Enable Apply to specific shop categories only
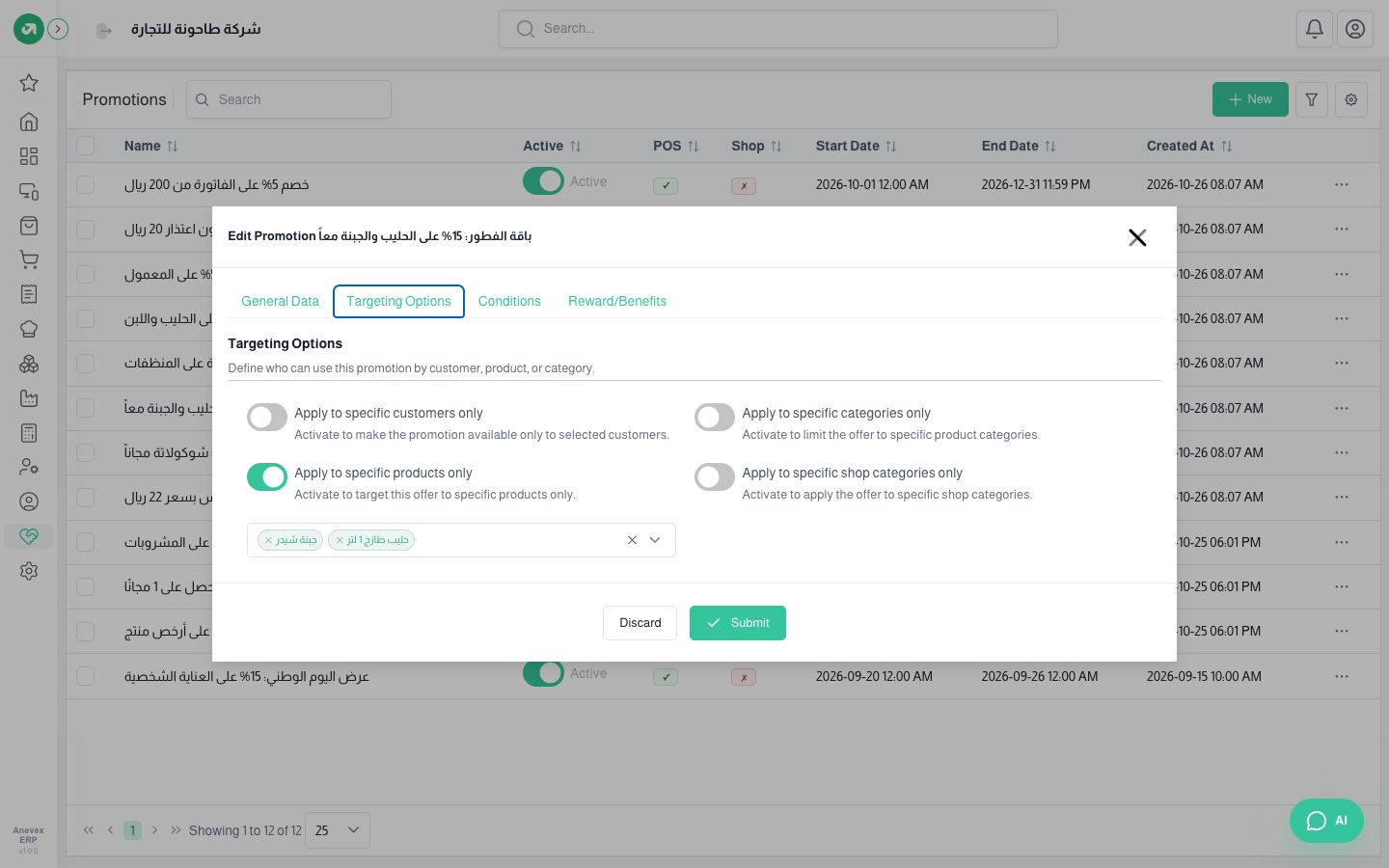Viewport: 1389px width, 868px height. pyautogui.click(x=715, y=477)
